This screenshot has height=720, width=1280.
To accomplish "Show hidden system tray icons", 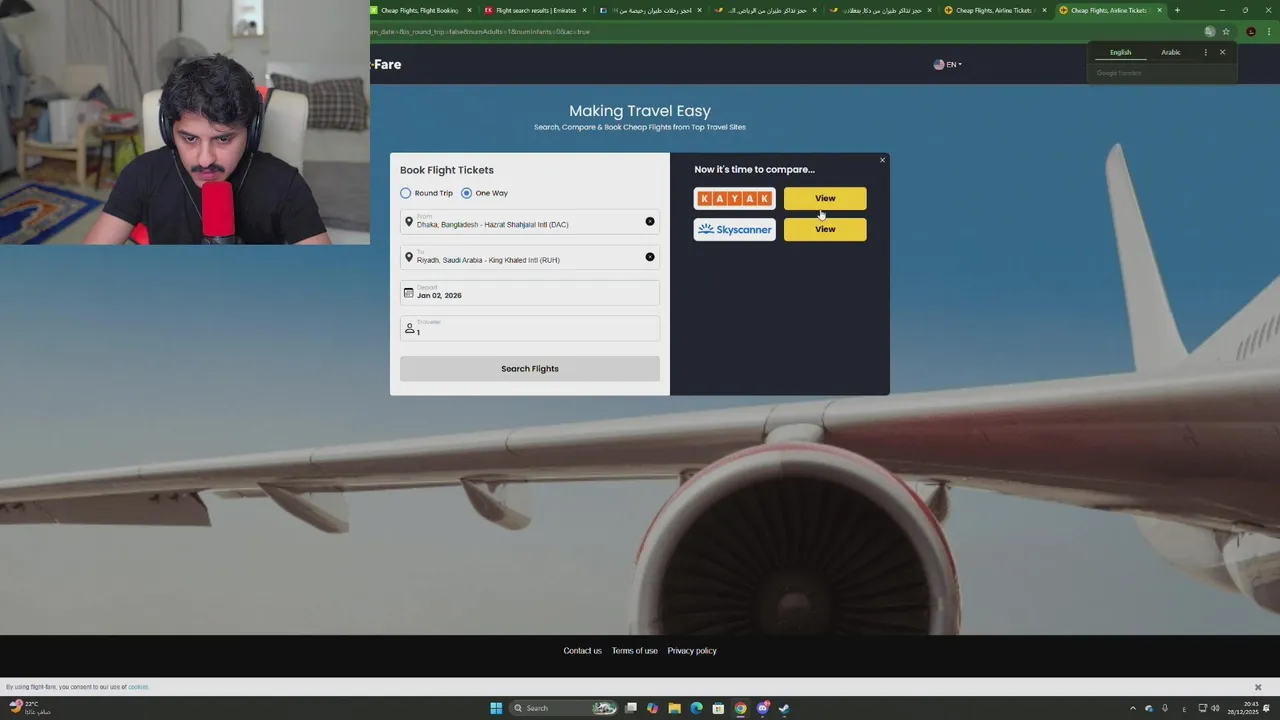I will point(1132,708).
